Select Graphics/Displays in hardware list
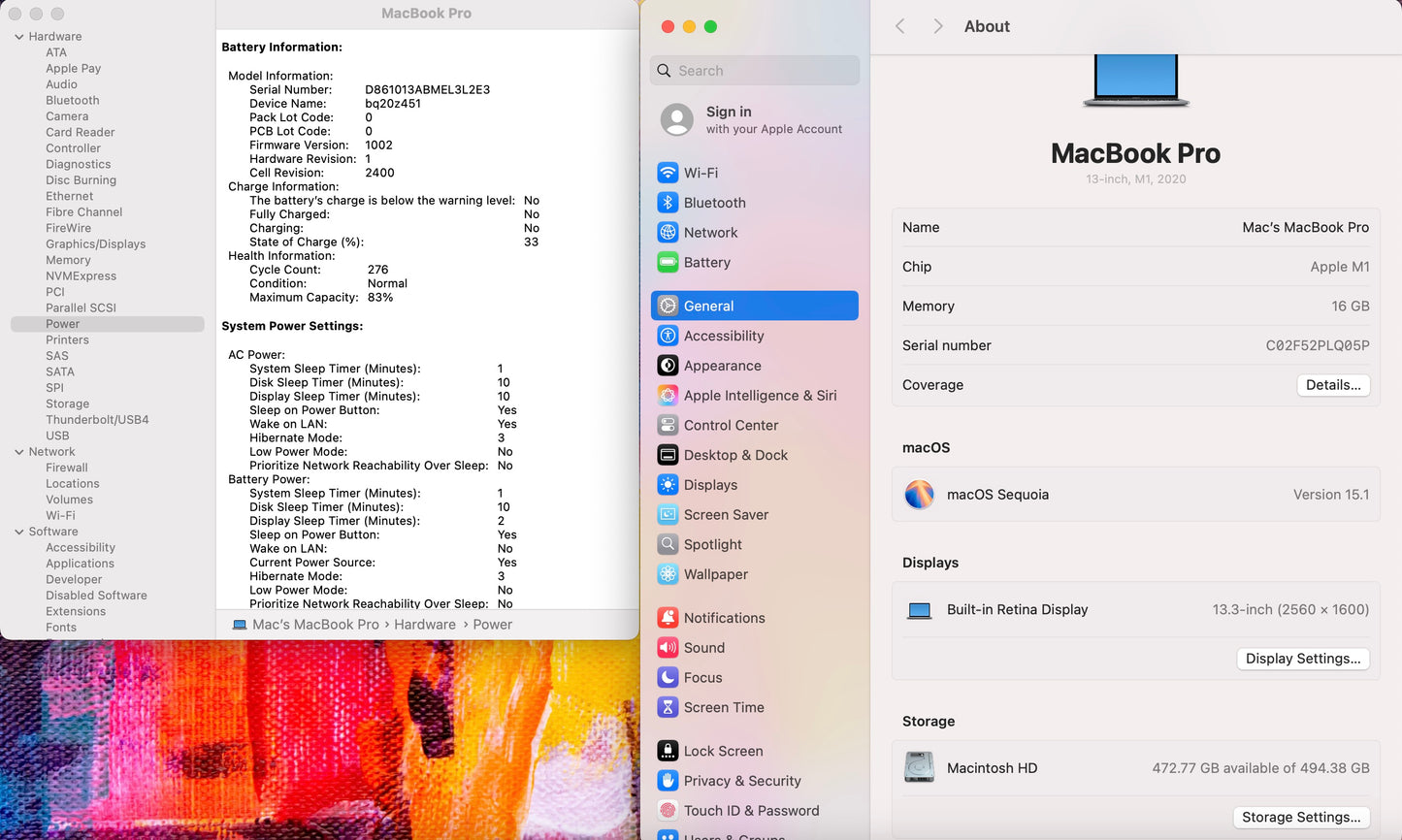The image size is (1402, 840). [x=95, y=244]
